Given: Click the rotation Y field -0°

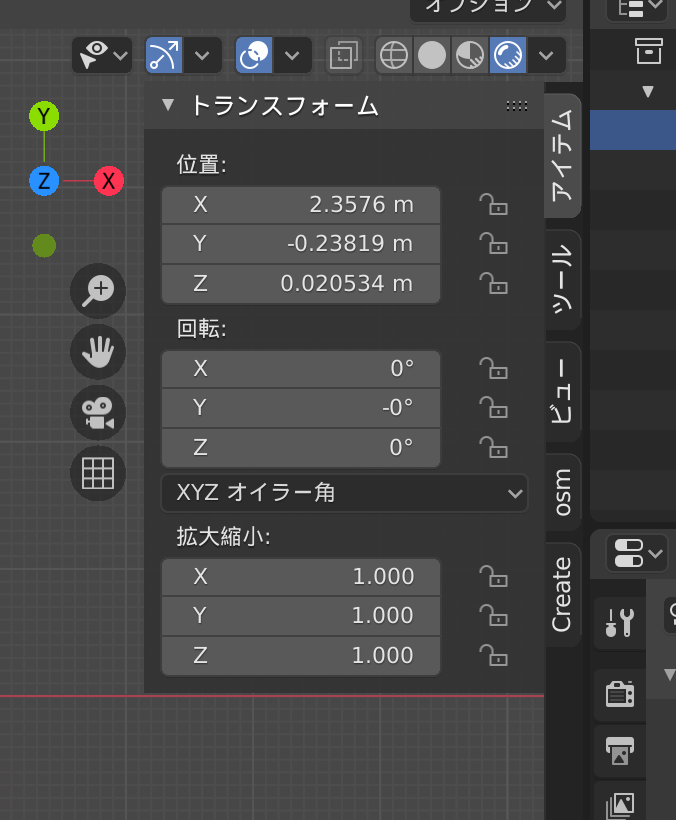Looking at the screenshot, I should click(301, 408).
